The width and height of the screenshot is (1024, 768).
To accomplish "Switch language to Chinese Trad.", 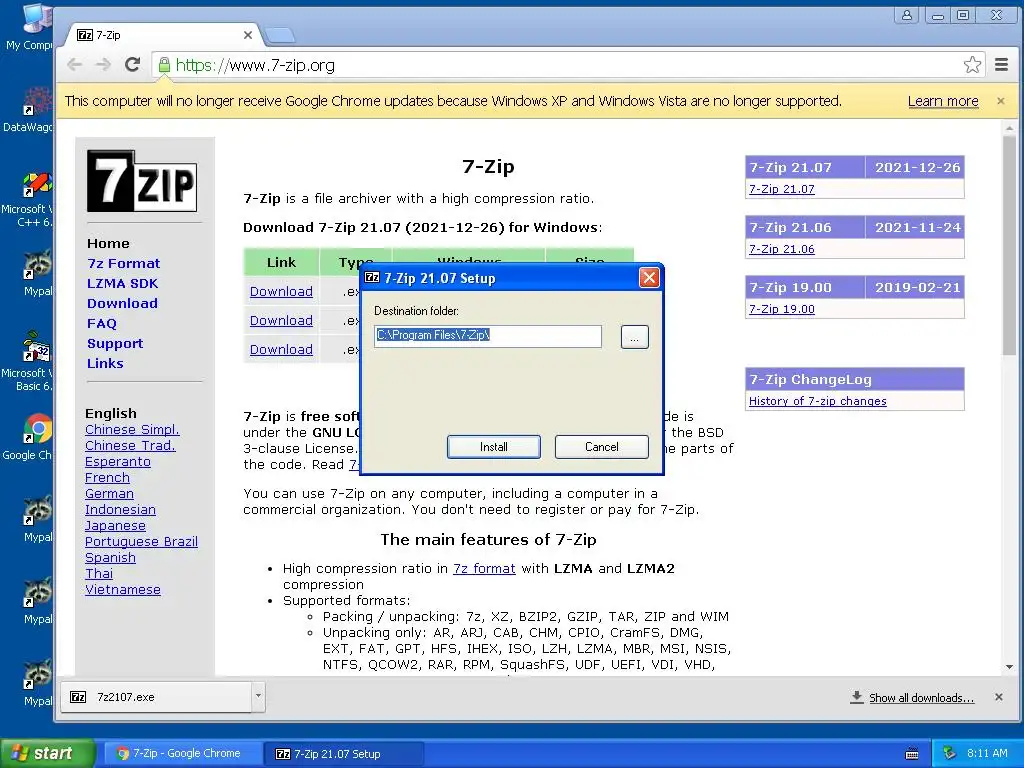I will pos(130,445).
